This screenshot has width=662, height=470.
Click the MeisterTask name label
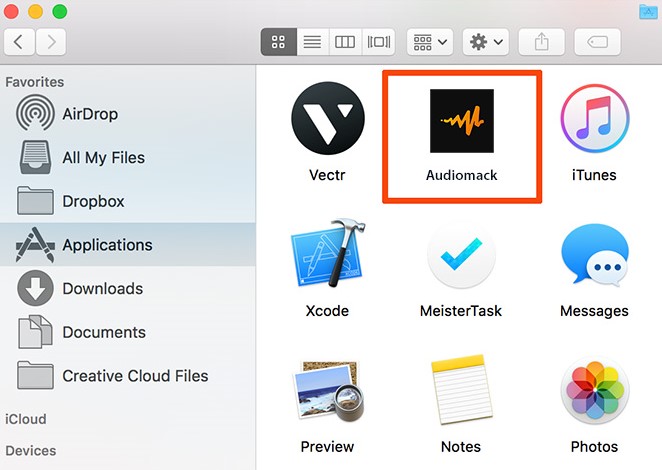[461, 311]
